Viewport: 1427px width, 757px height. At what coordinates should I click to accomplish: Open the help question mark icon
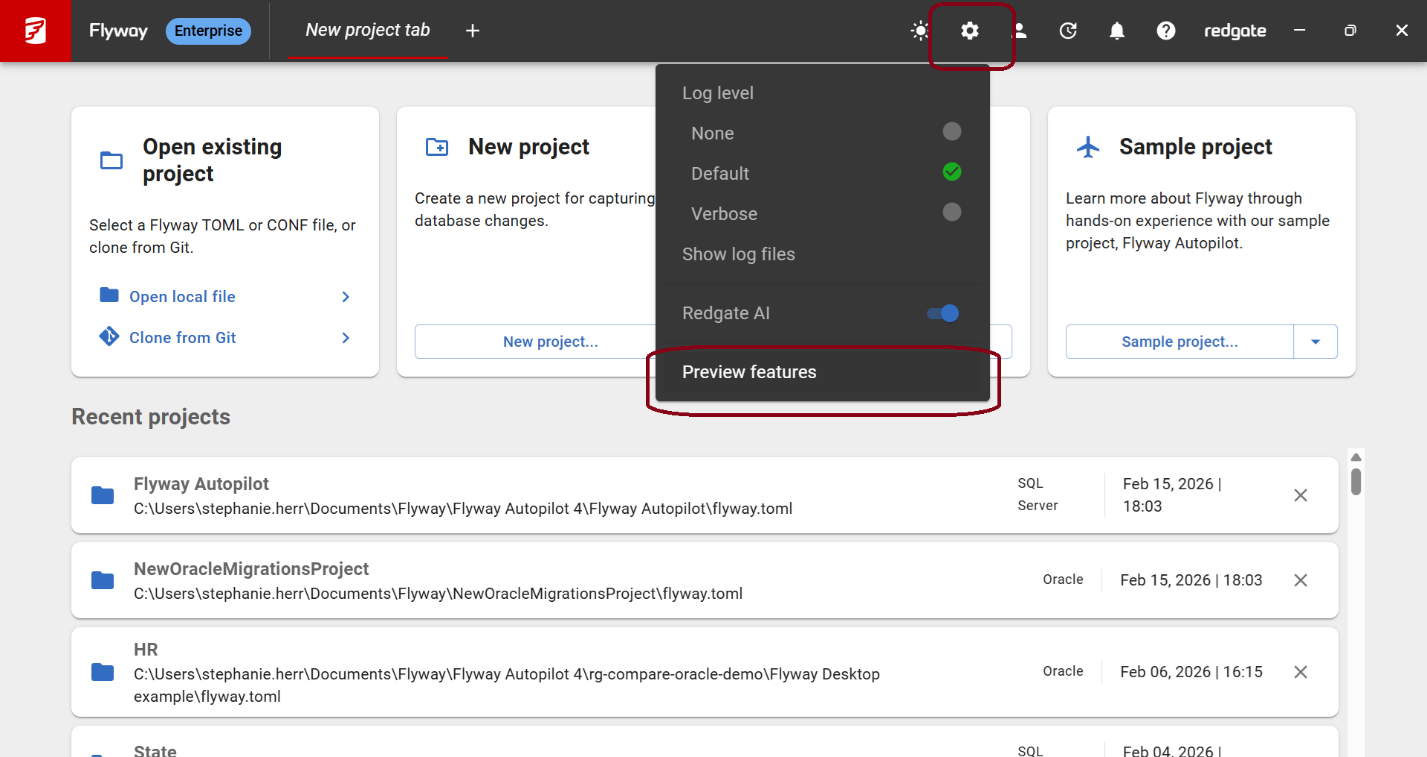click(1166, 31)
